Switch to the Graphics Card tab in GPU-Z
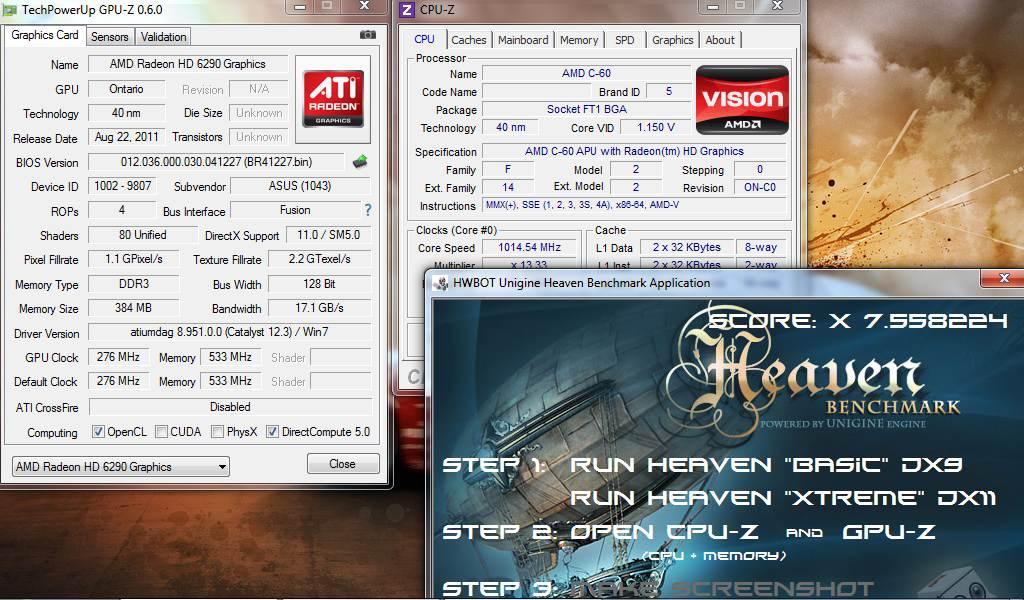 [45, 35]
